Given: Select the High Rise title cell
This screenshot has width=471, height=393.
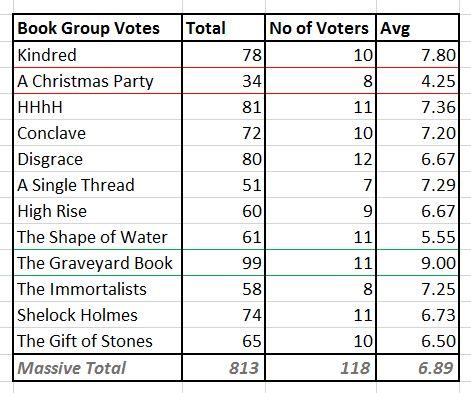Looking at the screenshot, I should tap(98, 211).
